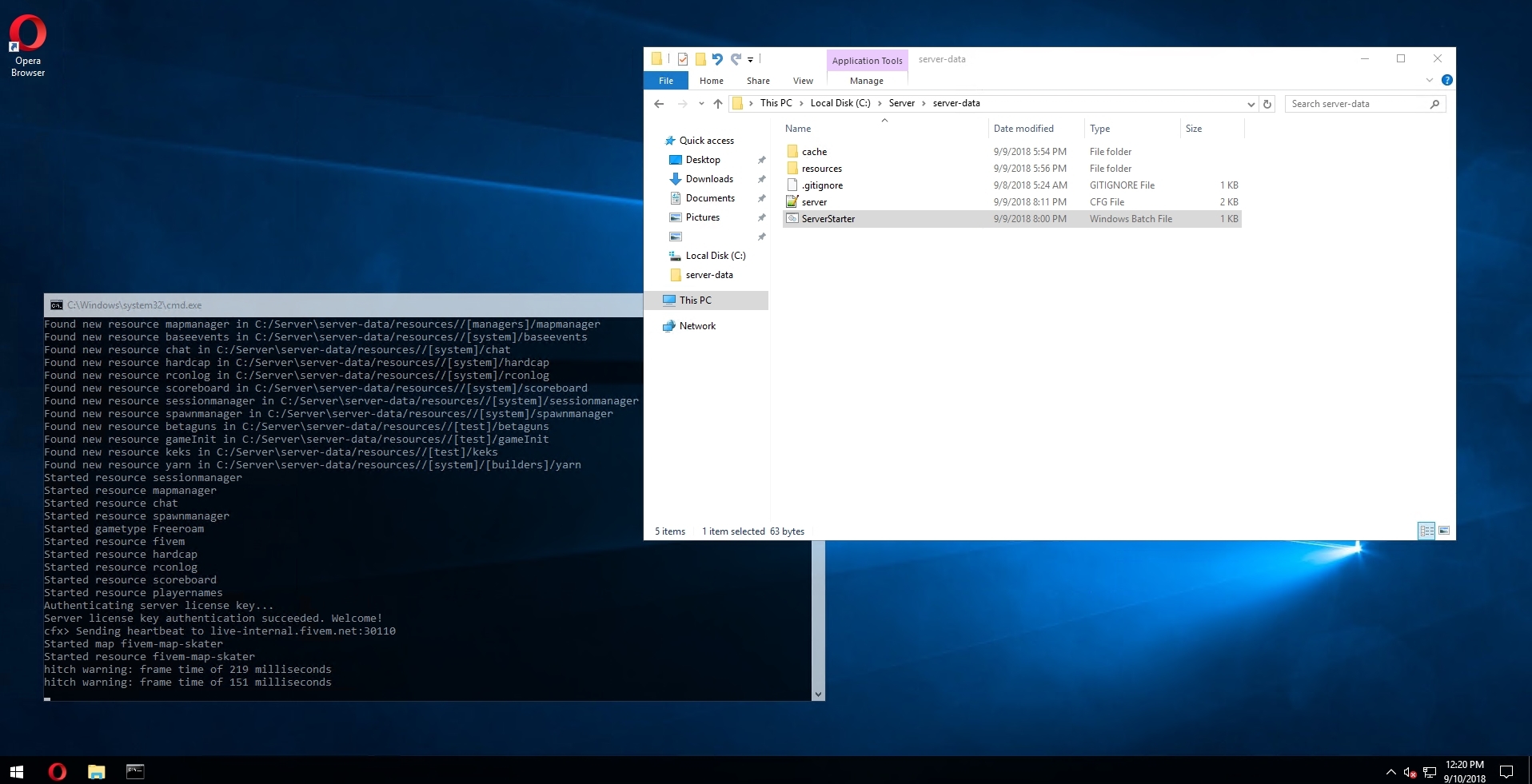Unpin Downloads using its pin icon
The width and height of the screenshot is (1532, 784).
coord(761,179)
